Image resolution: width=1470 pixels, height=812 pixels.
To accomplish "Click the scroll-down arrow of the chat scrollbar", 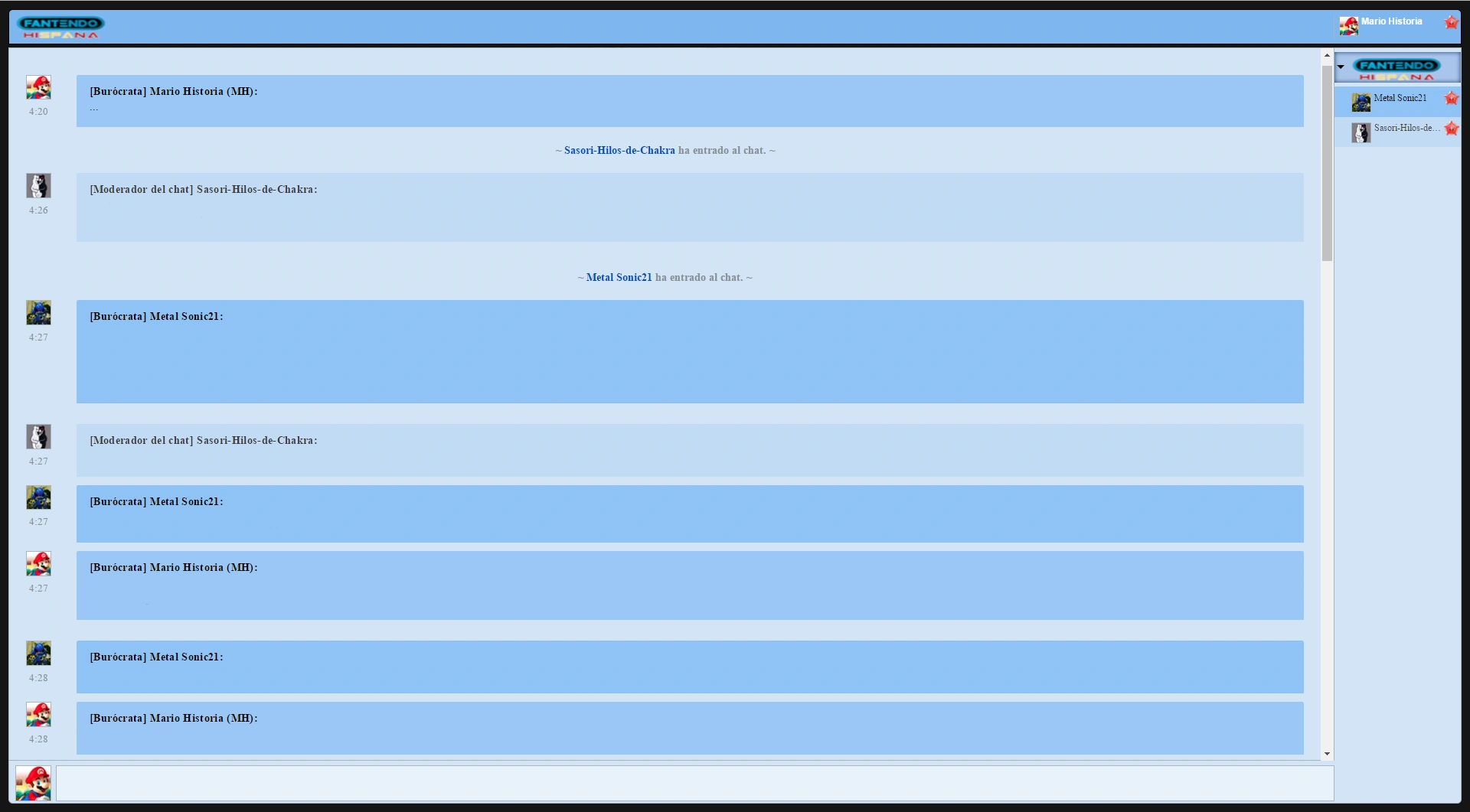I will (1327, 754).
